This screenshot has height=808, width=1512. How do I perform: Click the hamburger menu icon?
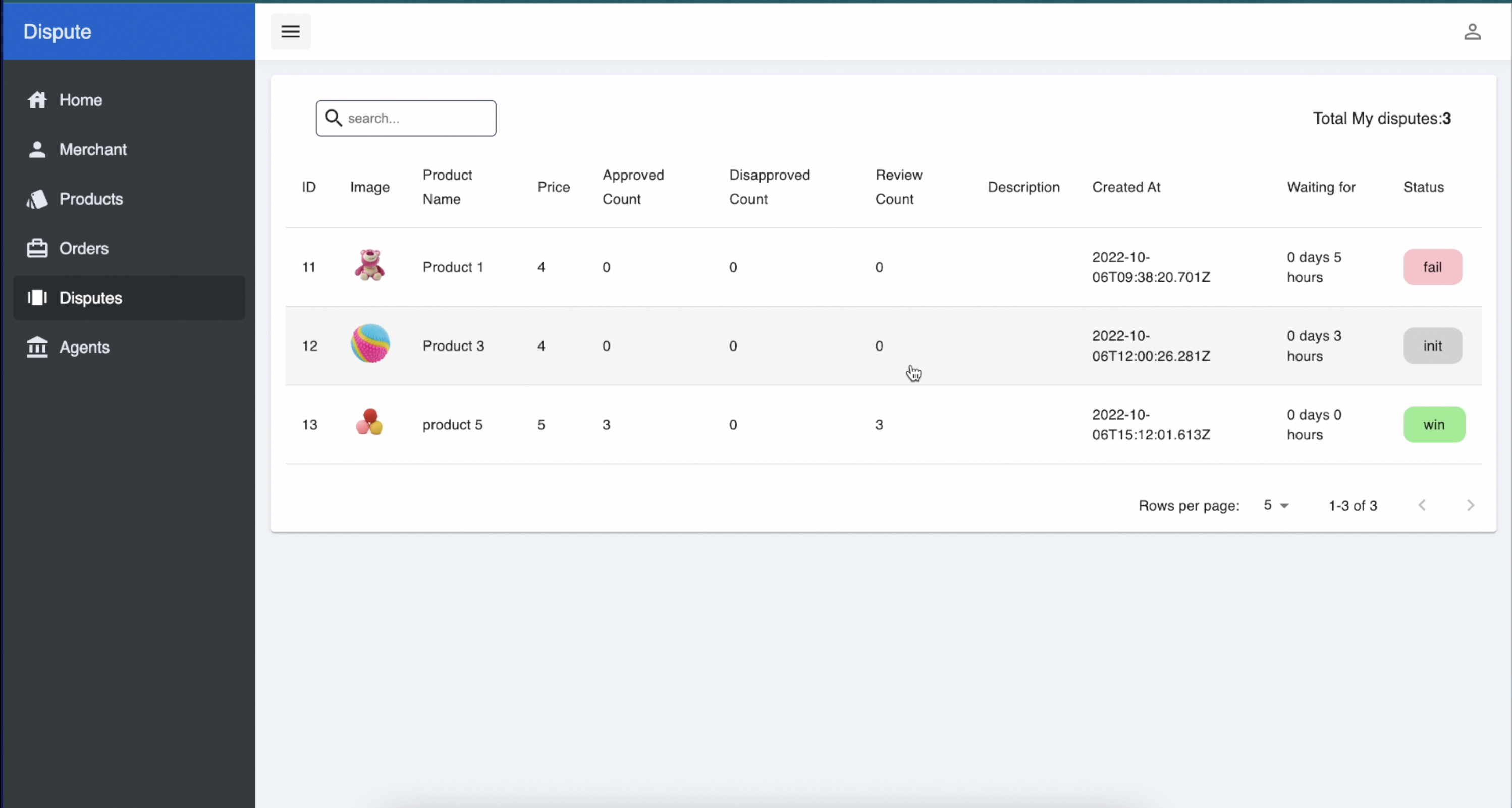(290, 32)
